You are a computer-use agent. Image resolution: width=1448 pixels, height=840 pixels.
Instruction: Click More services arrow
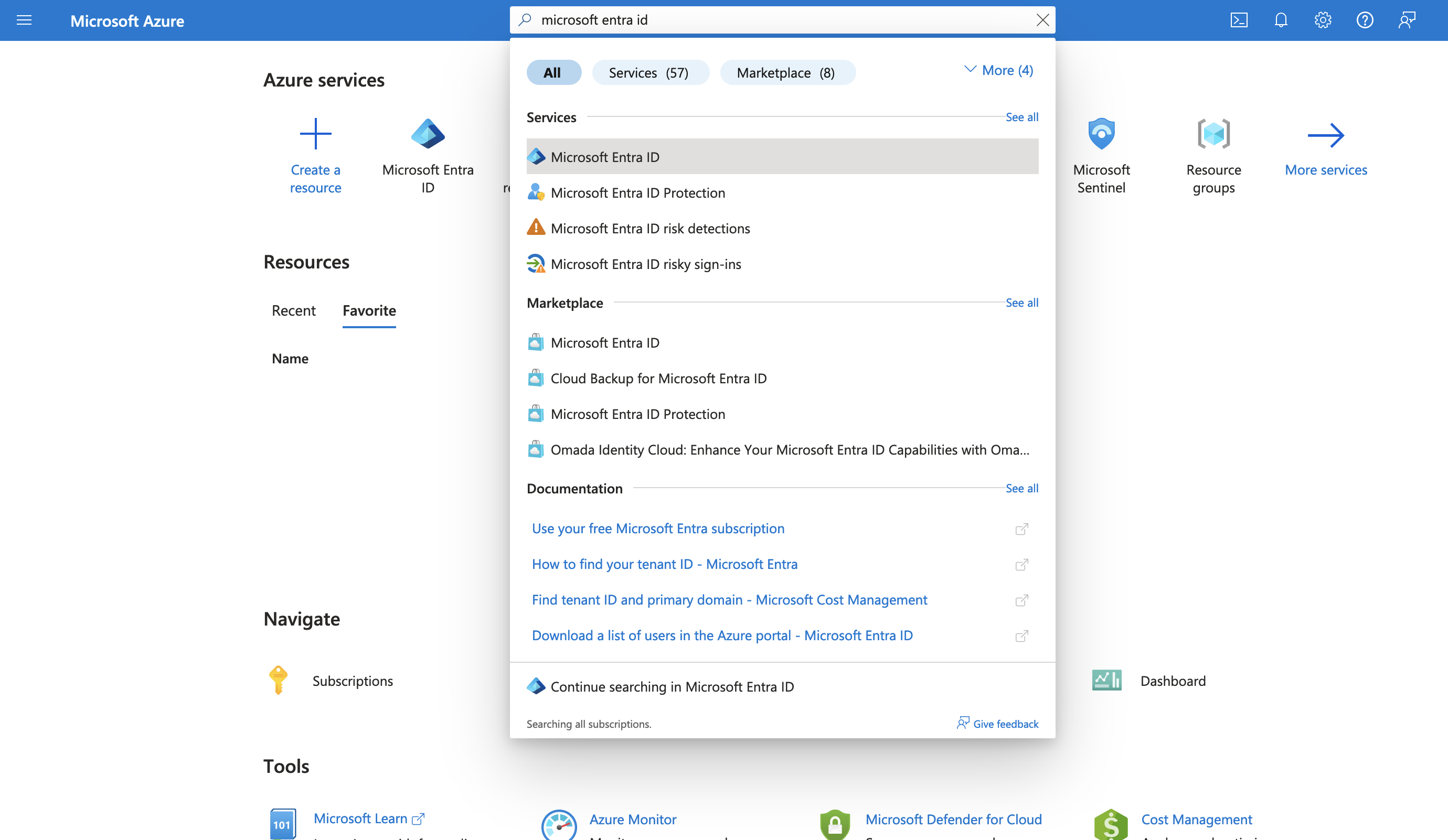[1326, 135]
